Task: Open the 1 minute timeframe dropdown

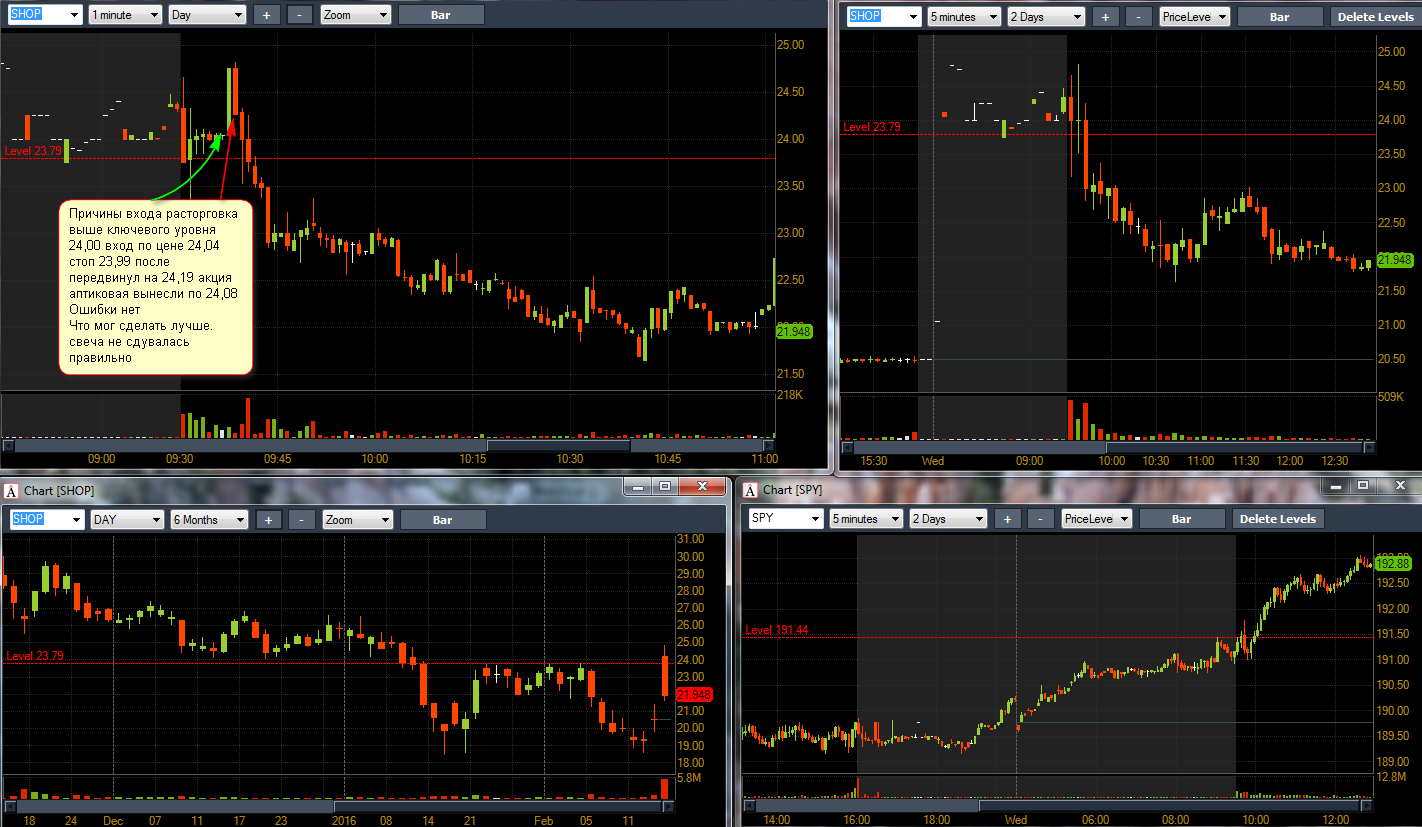Action: (x=125, y=15)
